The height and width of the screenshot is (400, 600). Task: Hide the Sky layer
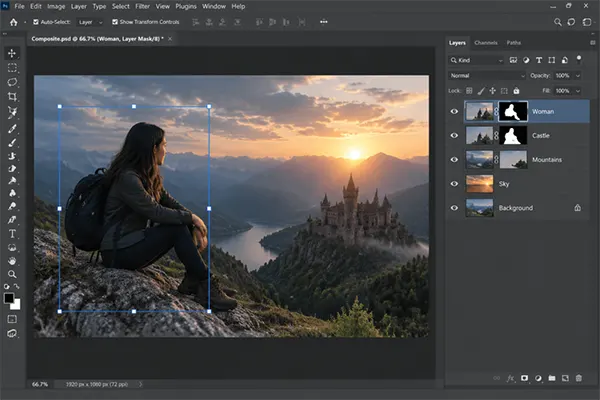coord(454,184)
